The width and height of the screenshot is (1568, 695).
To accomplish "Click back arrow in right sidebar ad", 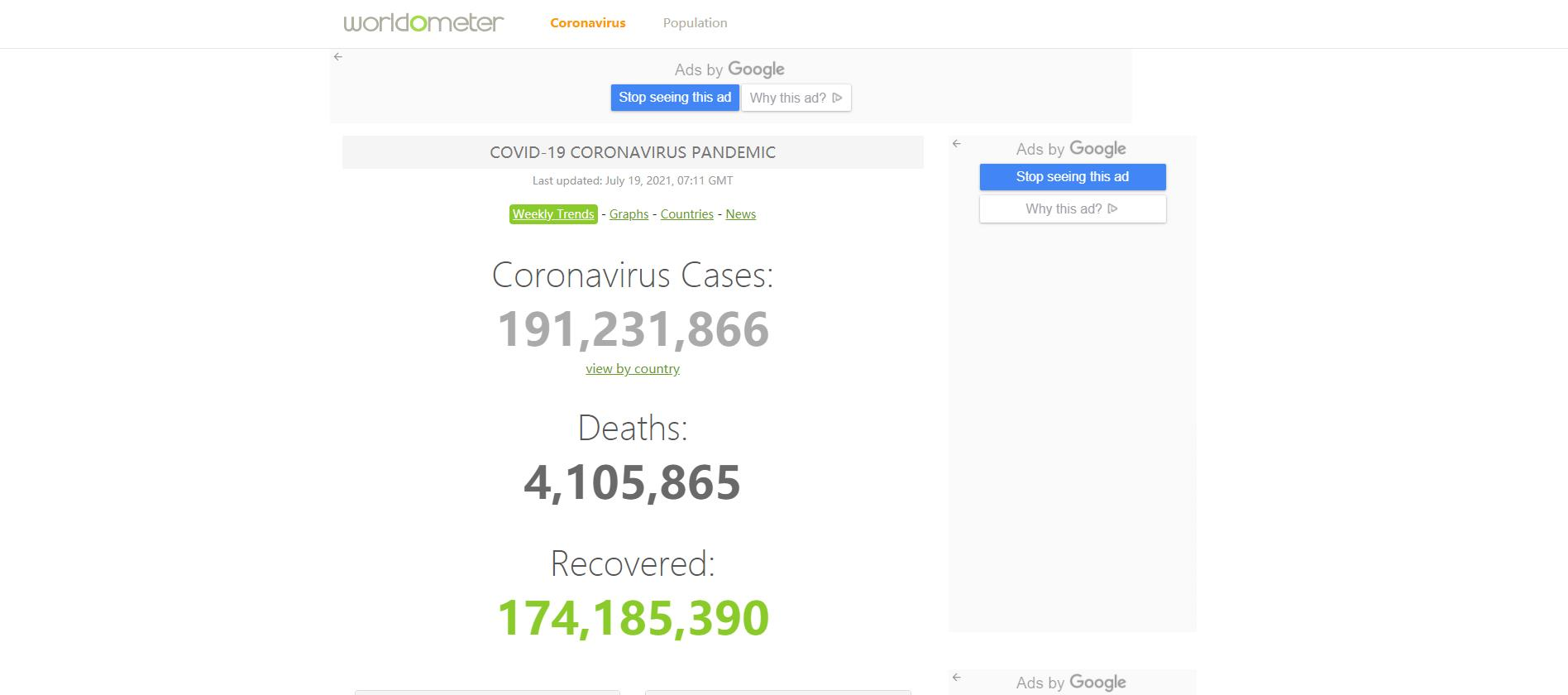I will click(957, 144).
